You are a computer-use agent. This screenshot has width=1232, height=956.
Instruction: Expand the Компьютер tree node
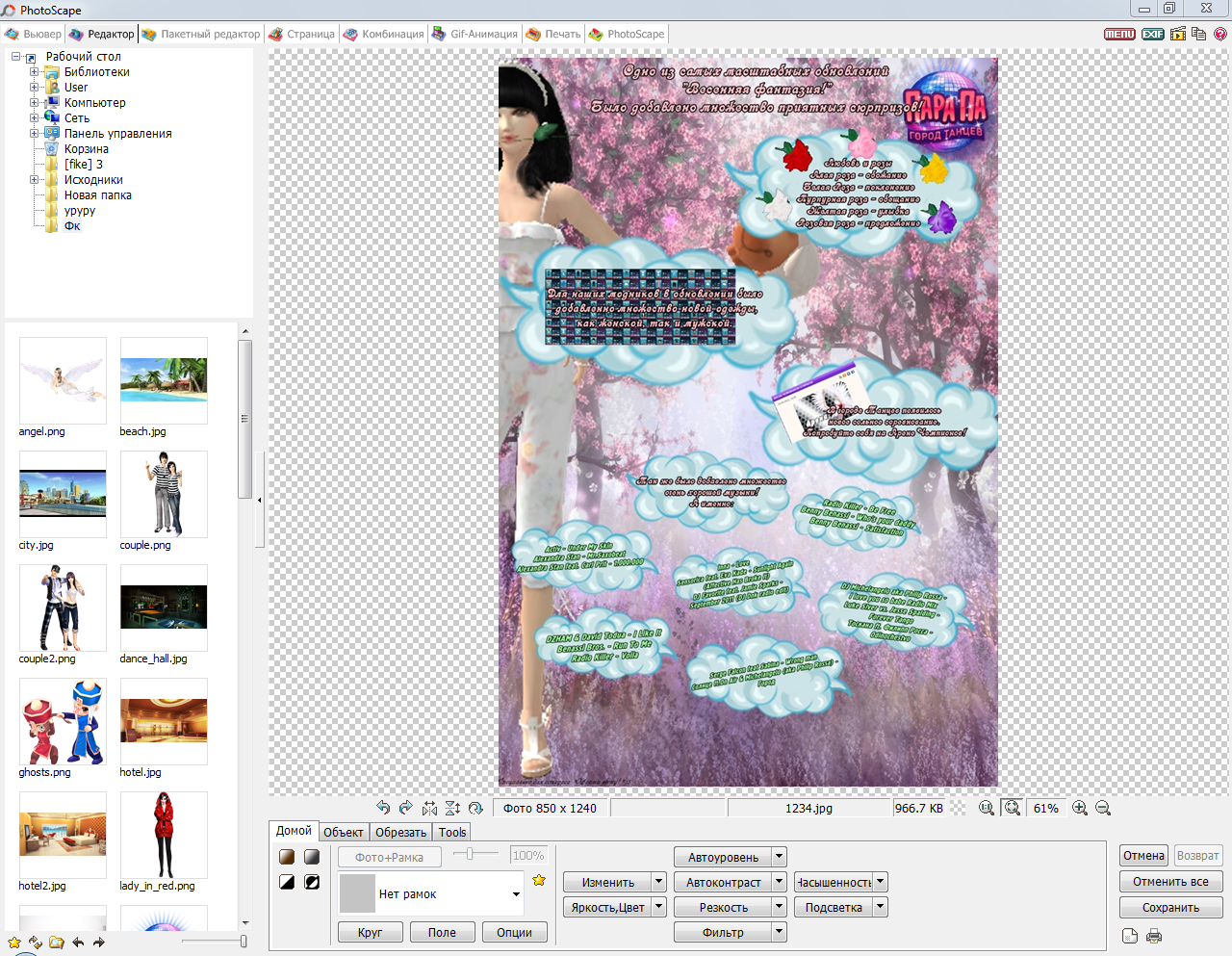pyautogui.click(x=35, y=103)
